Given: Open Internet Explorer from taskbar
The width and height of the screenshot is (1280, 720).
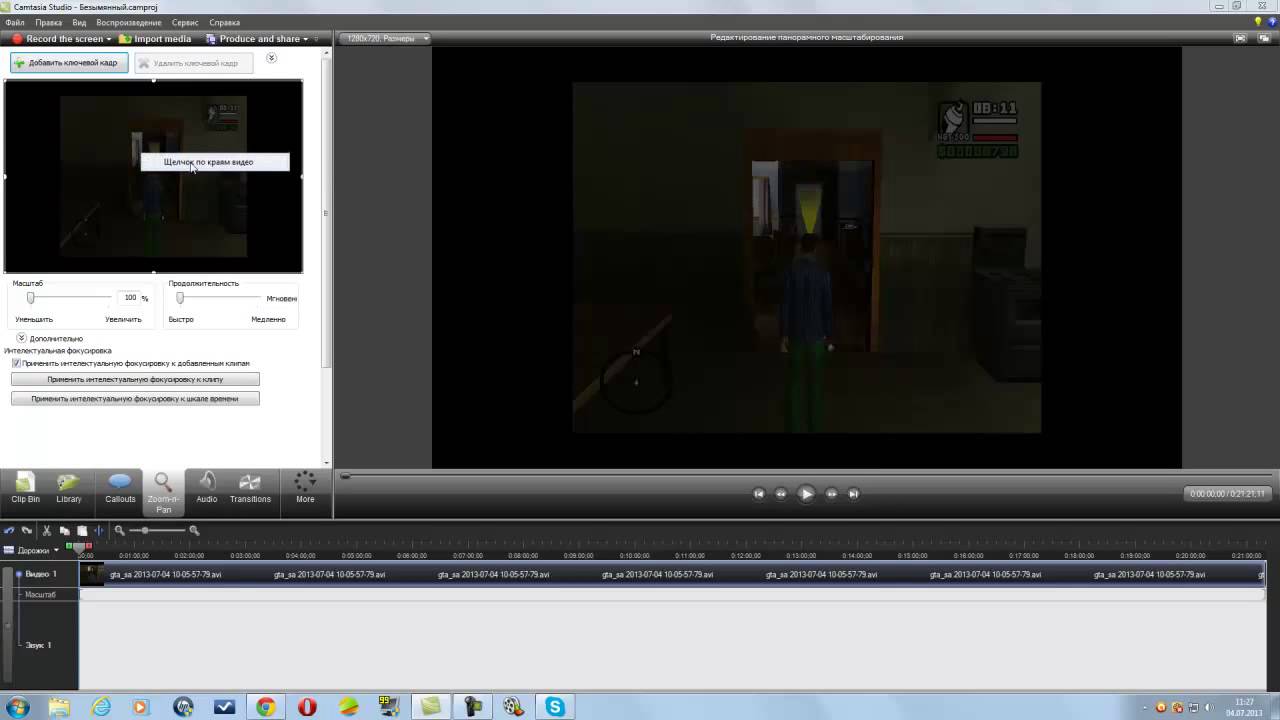Looking at the screenshot, I should pyautogui.click(x=101, y=707).
